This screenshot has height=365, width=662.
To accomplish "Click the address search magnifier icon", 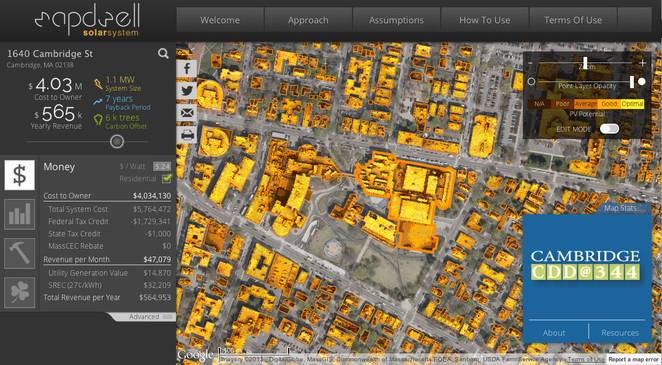I will (163, 54).
